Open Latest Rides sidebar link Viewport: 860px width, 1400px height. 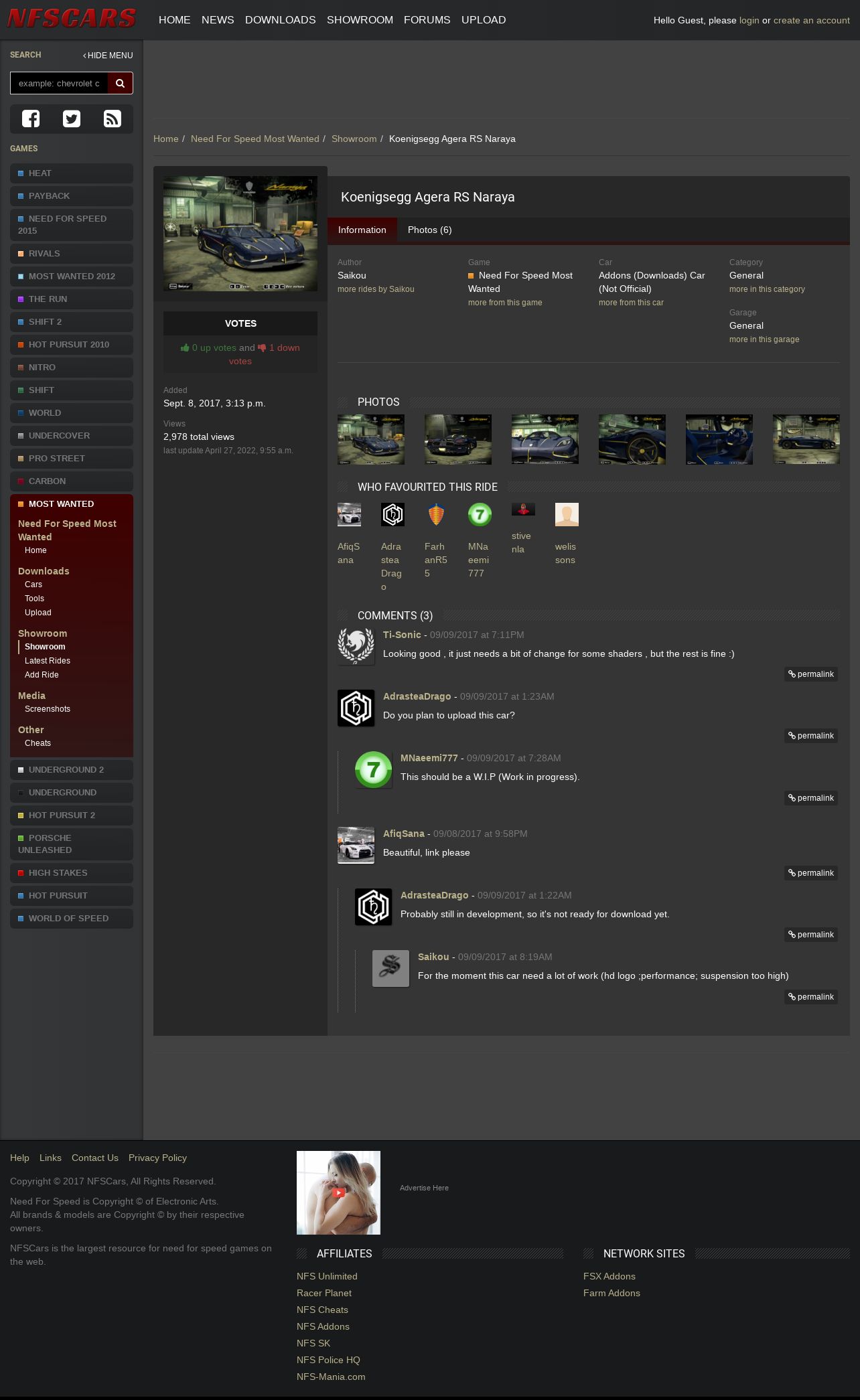click(x=48, y=661)
